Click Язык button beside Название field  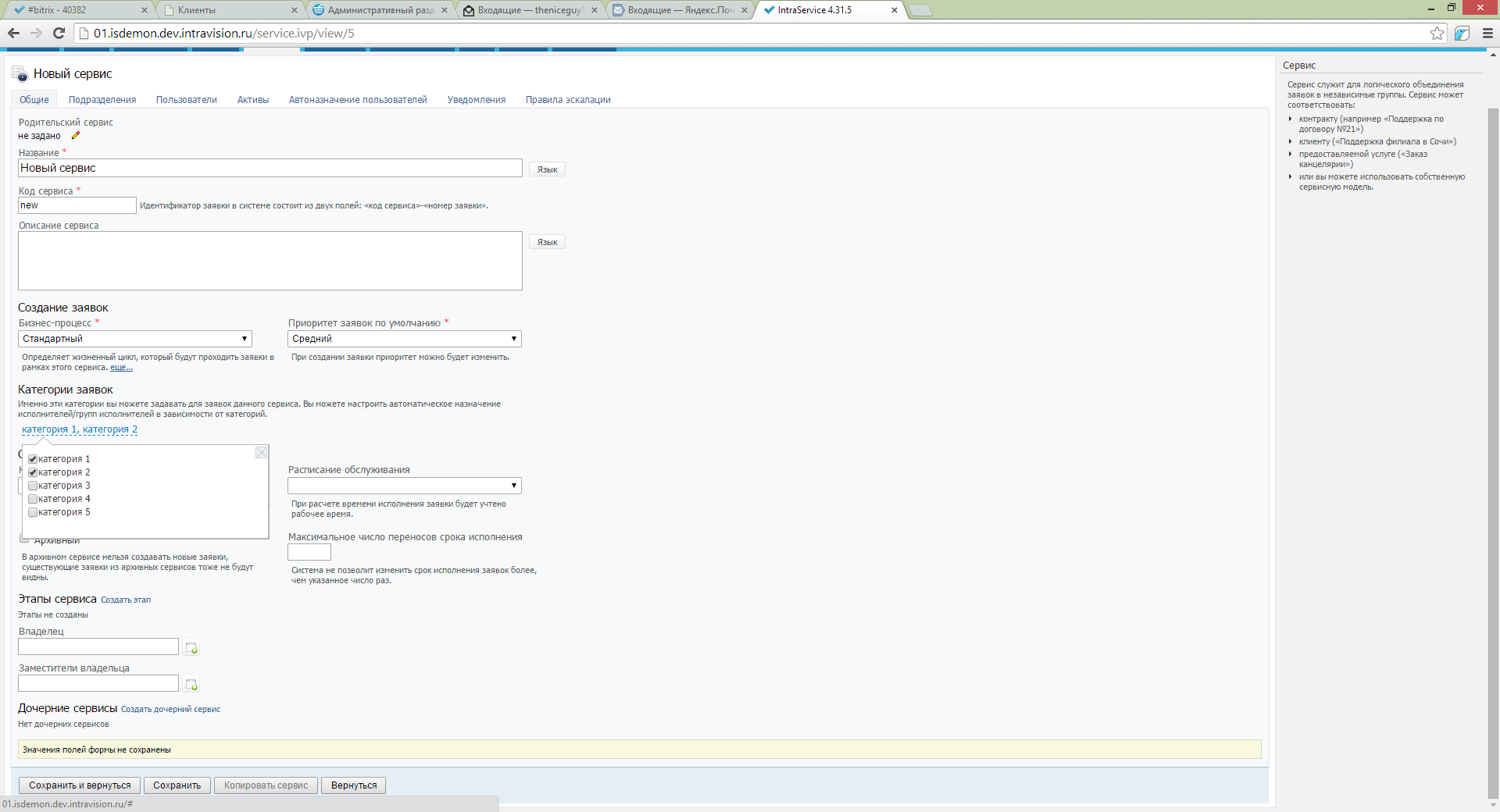point(547,169)
